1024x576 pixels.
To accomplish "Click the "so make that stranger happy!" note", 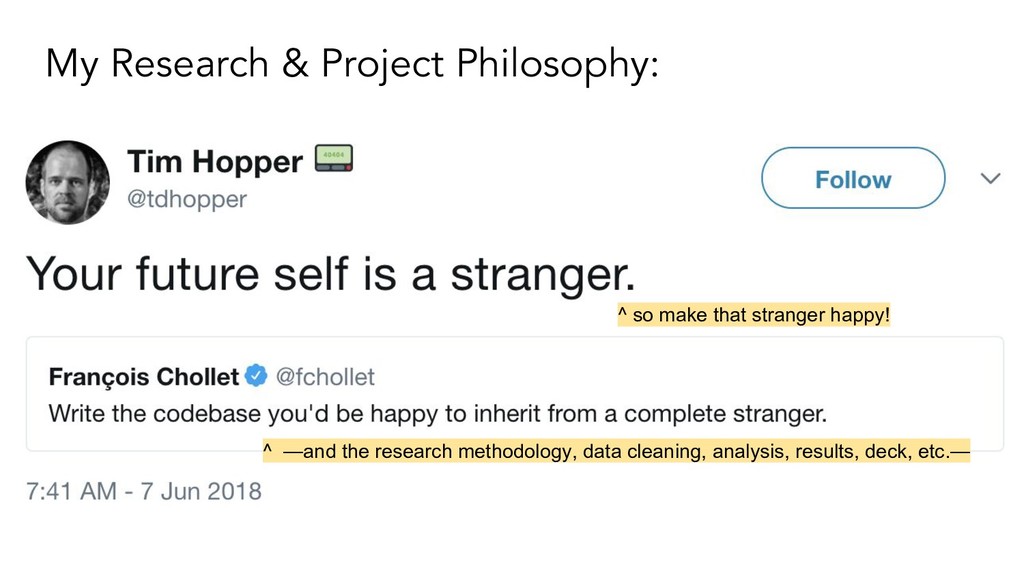I will pos(760,316).
